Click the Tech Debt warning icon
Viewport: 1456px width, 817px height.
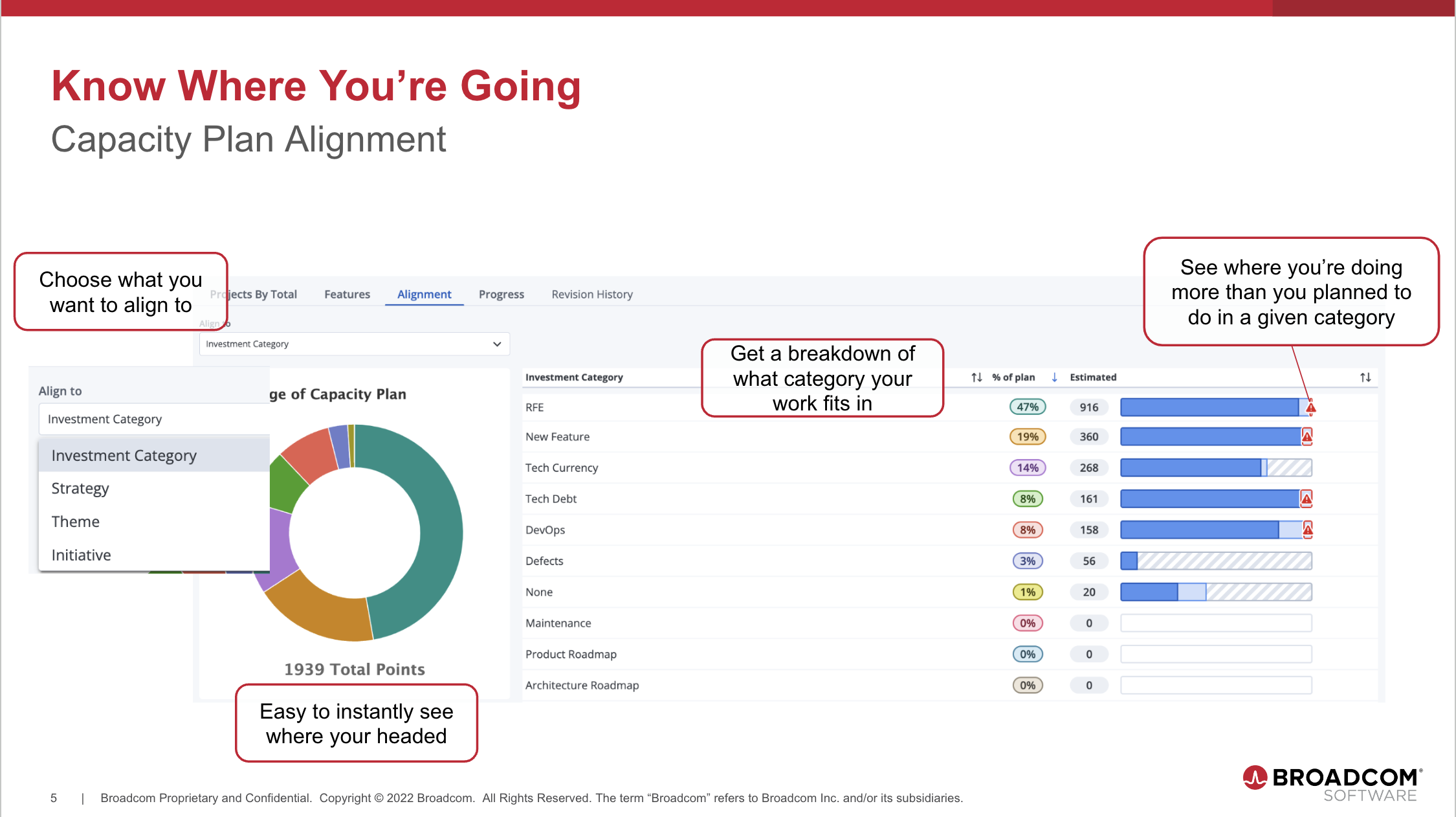[x=1307, y=498]
